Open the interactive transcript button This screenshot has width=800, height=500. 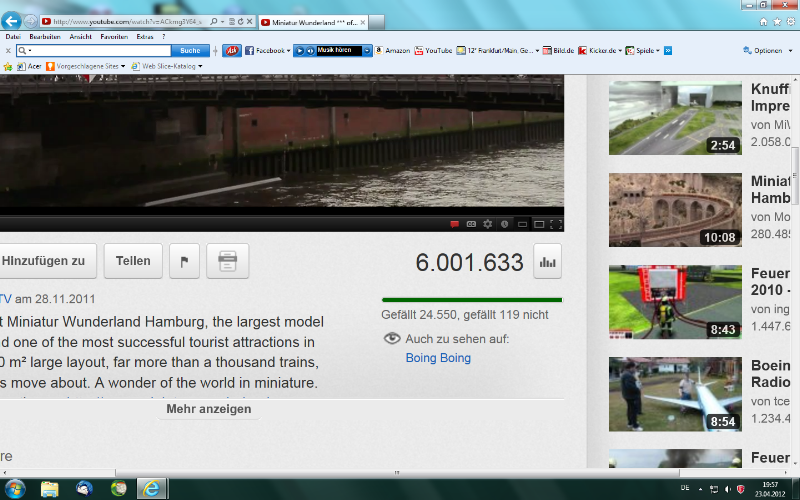[227, 261]
